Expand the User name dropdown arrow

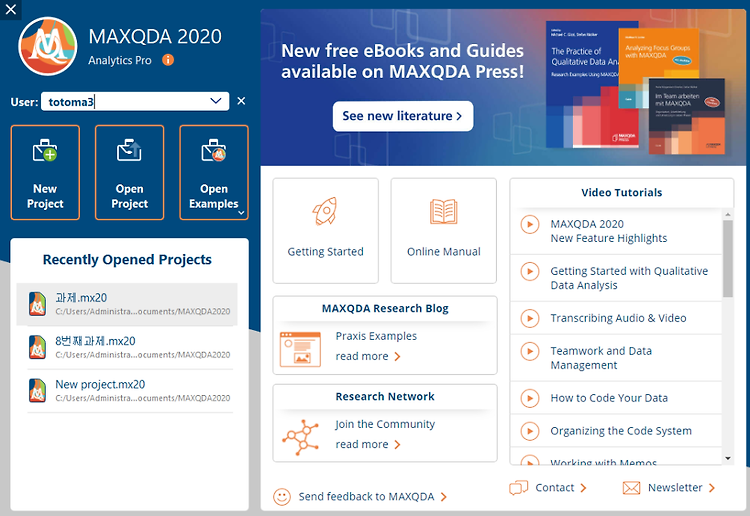[x=216, y=101]
